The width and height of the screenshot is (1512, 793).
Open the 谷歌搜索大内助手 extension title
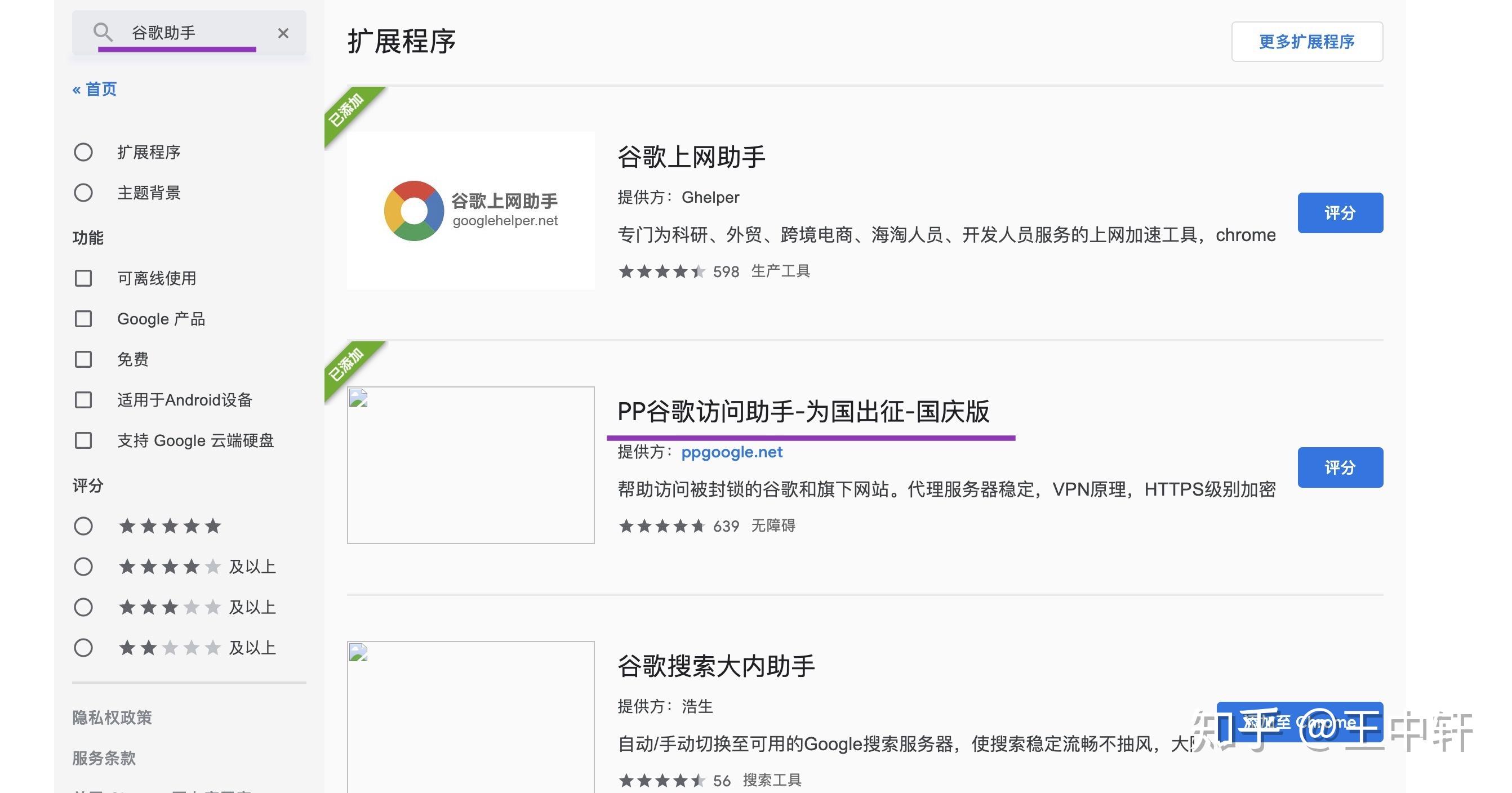[716, 666]
